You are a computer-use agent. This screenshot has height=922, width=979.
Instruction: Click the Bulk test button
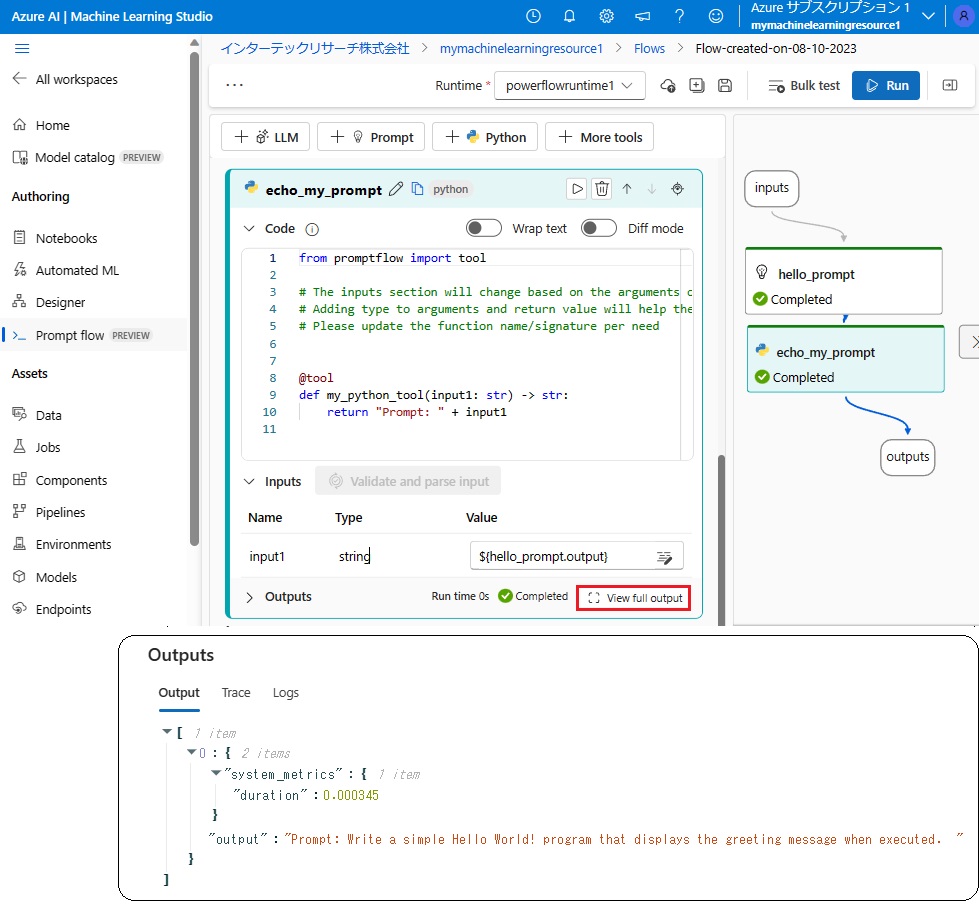tap(804, 86)
